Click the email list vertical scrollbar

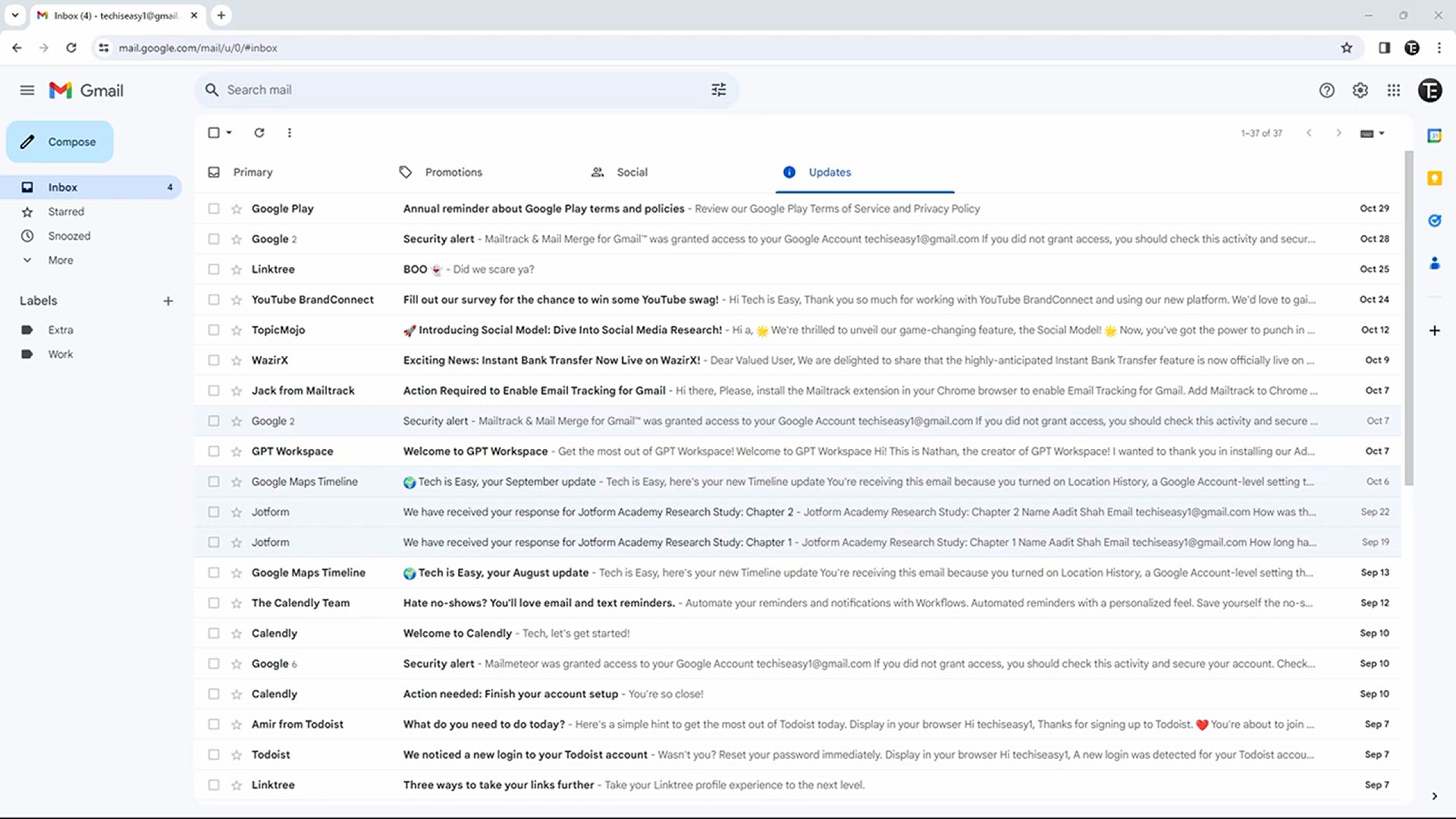click(x=1408, y=318)
